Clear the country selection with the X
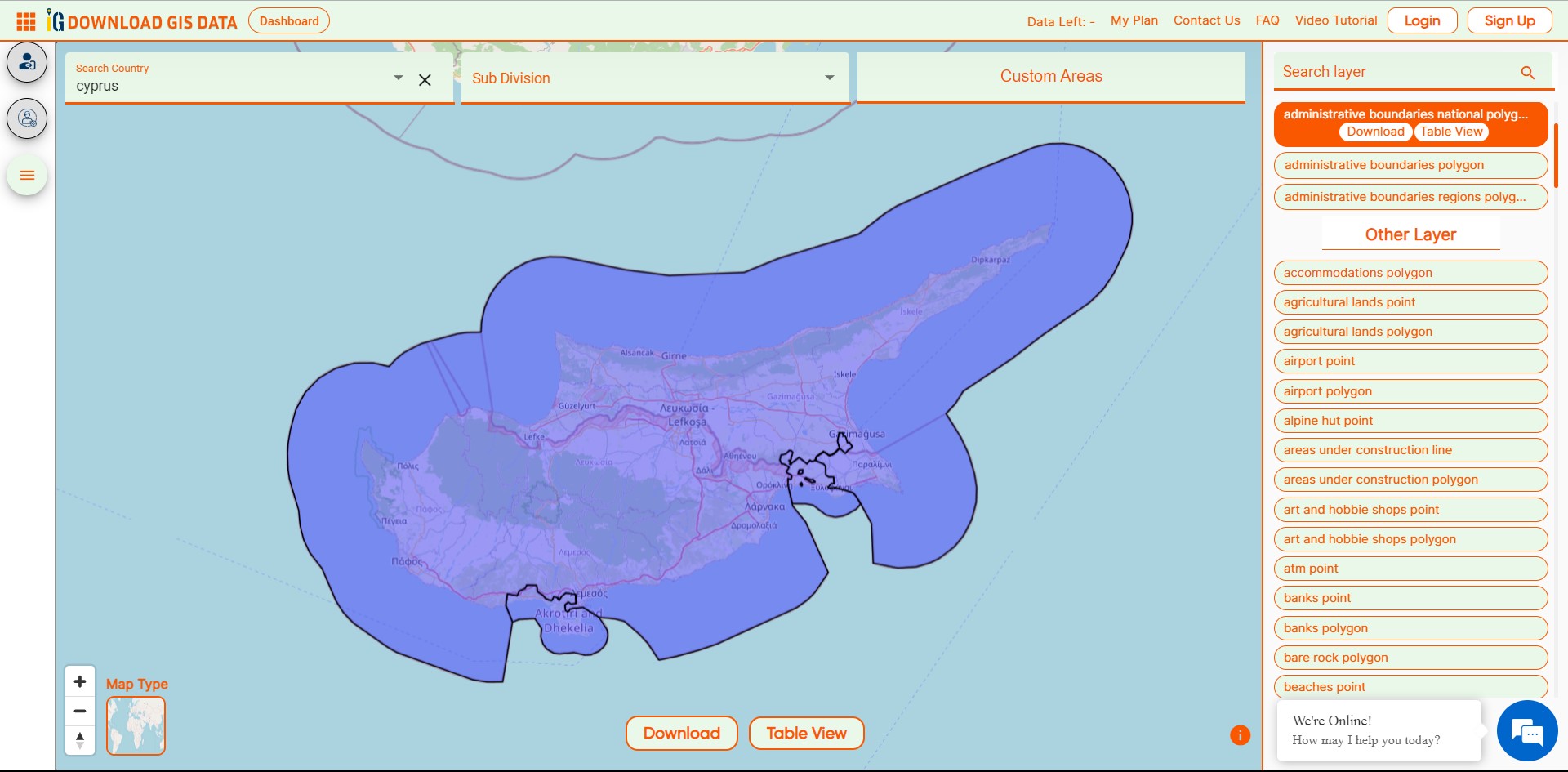 pyautogui.click(x=425, y=80)
